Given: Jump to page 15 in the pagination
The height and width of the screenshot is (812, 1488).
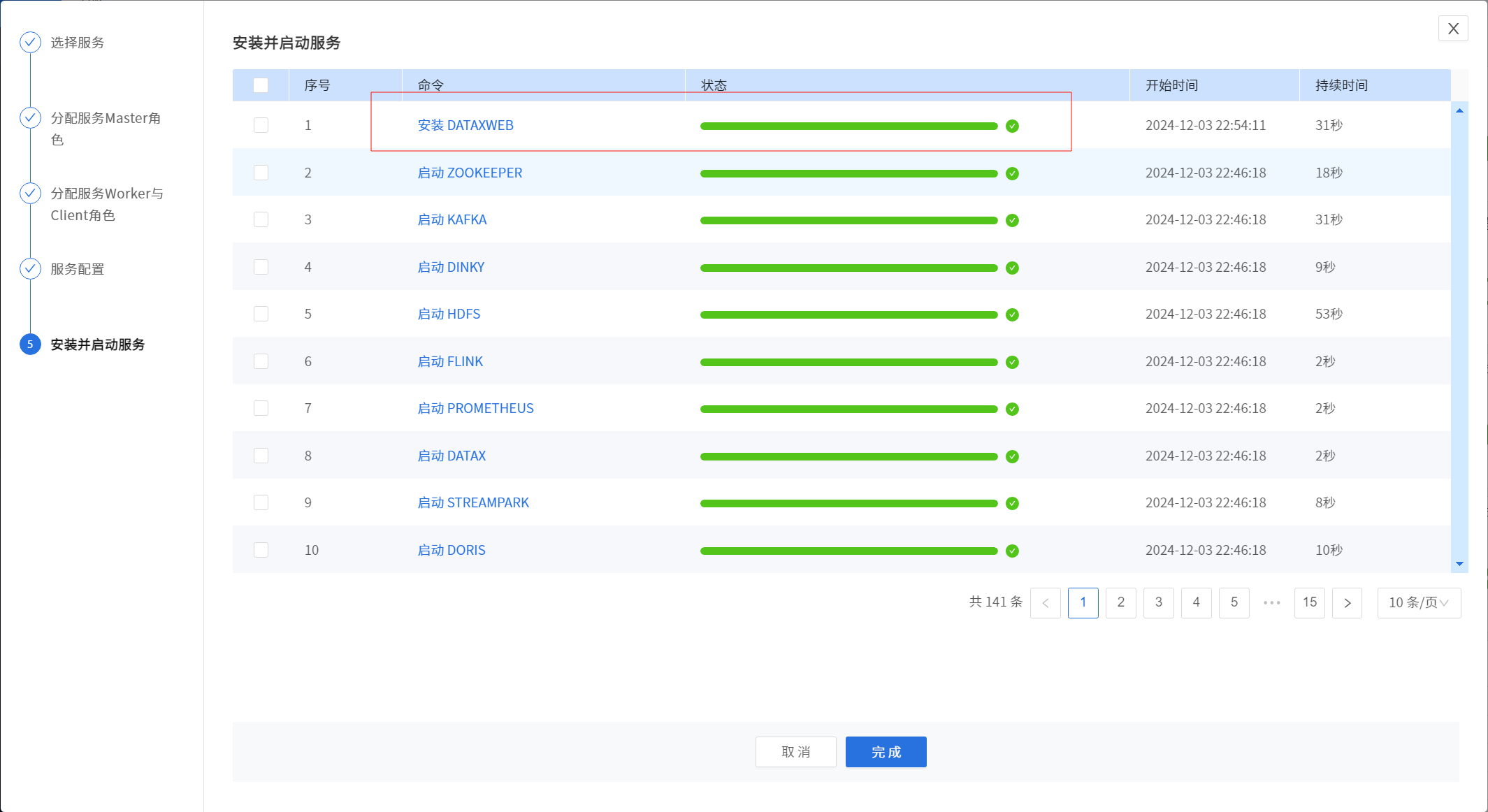Looking at the screenshot, I should (1309, 602).
